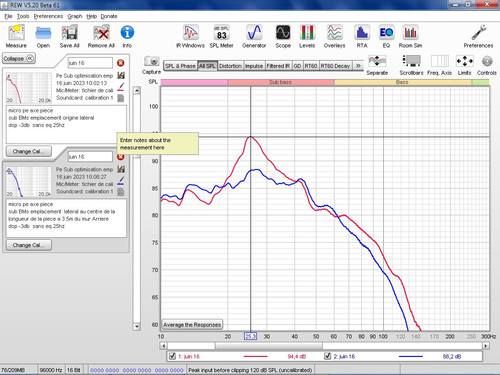This screenshot has height=375, width=500.
Task: Click Change Cal for second measurement
Action: pos(29,245)
